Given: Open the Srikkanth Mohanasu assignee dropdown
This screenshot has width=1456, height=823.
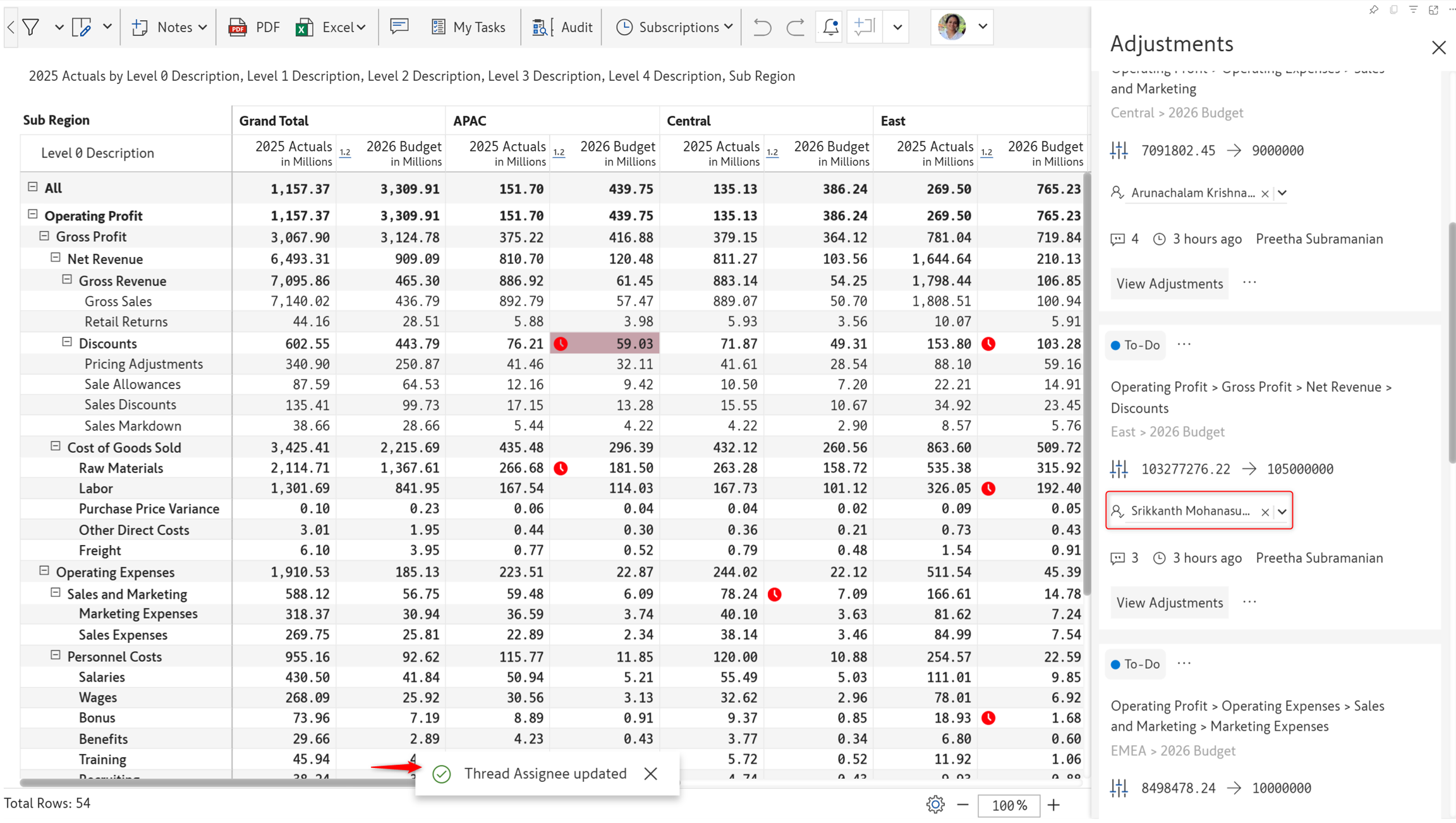Looking at the screenshot, I should 1282,512.
